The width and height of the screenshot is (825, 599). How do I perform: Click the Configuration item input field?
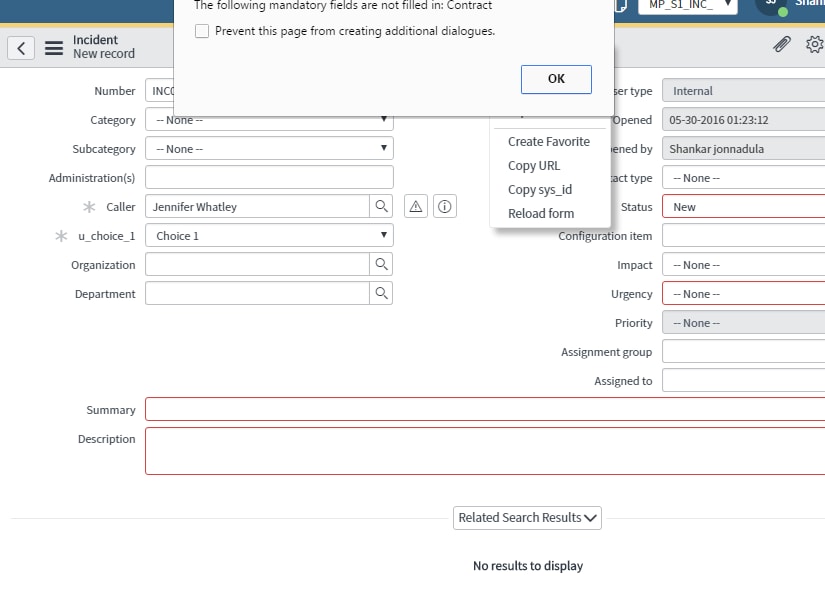tap(743, 235)
